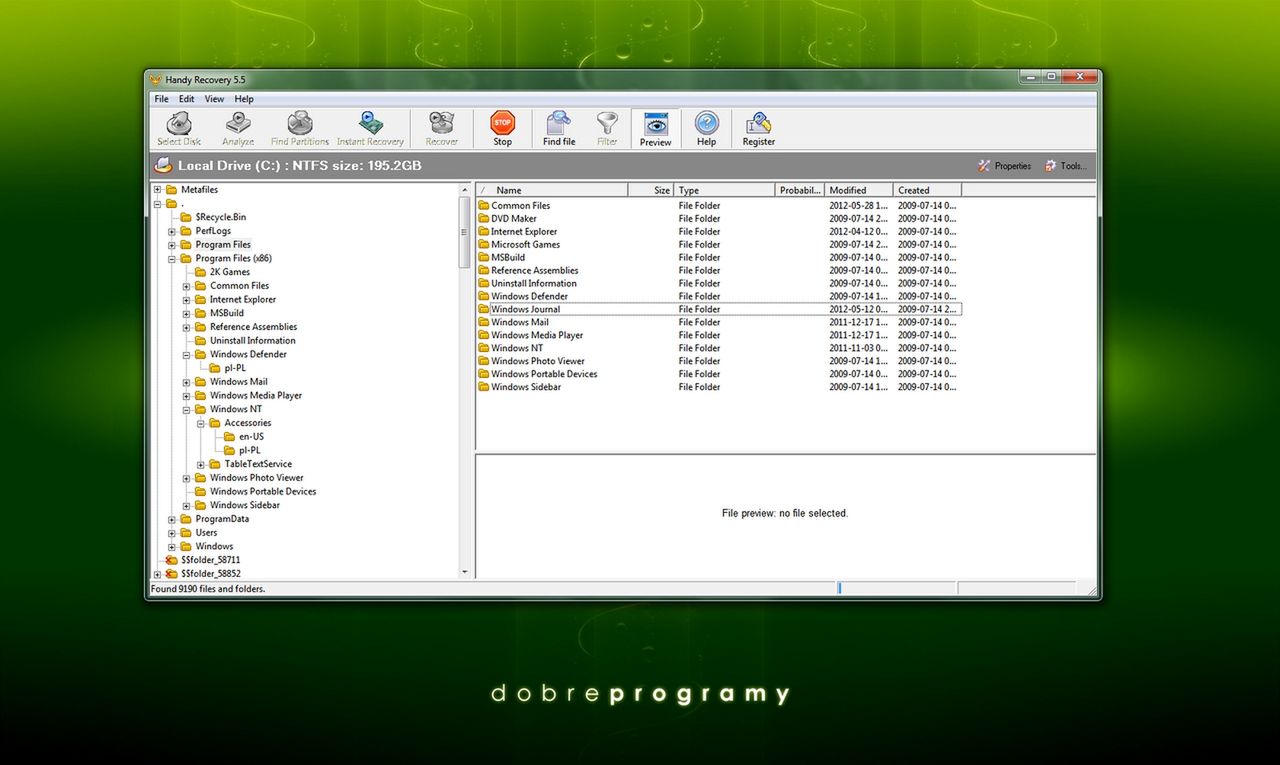Click the folder icon beside DVD Maker
This screenshot has width=1280, height=765.
click(x=484, y=219)
